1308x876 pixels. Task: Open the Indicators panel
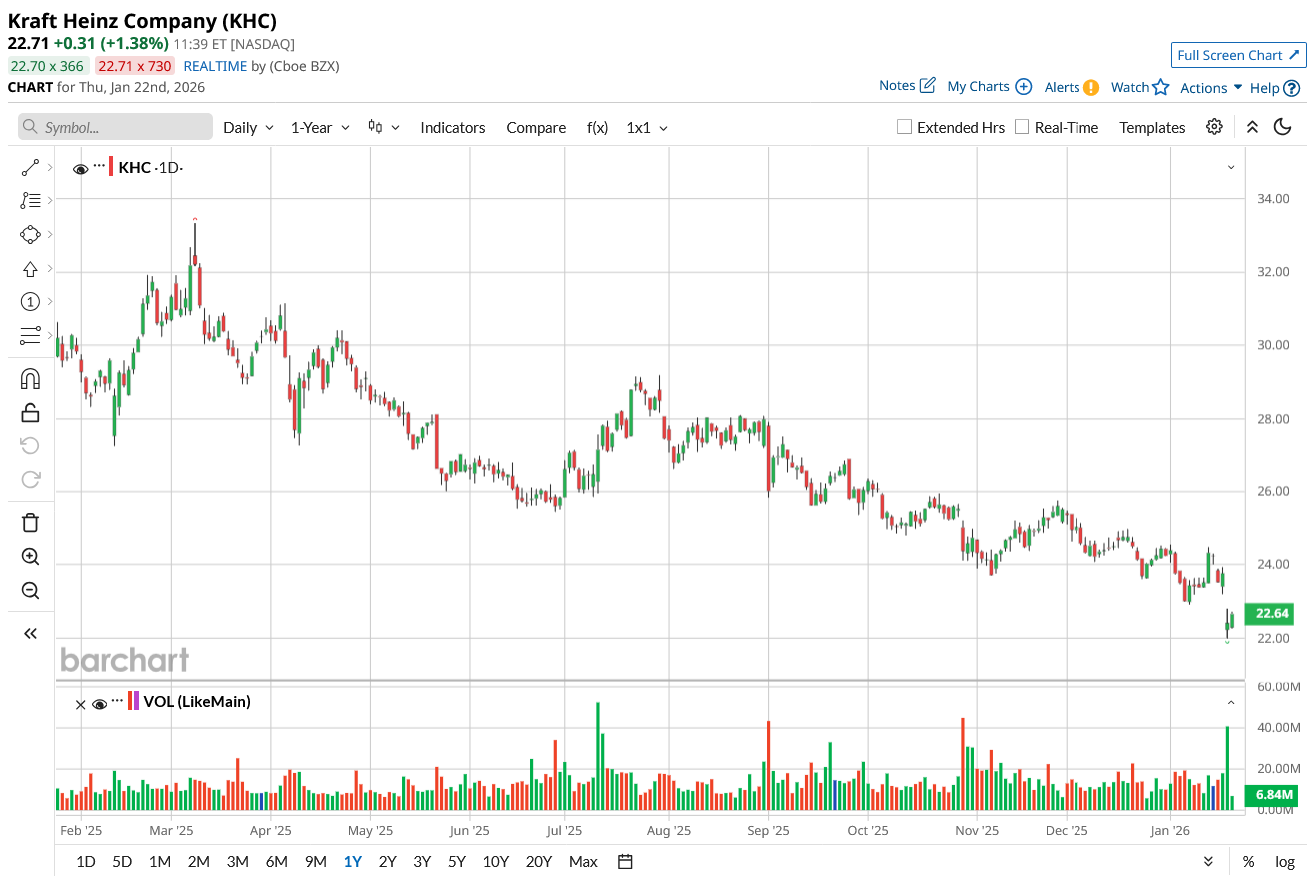(x=453, y=127)
